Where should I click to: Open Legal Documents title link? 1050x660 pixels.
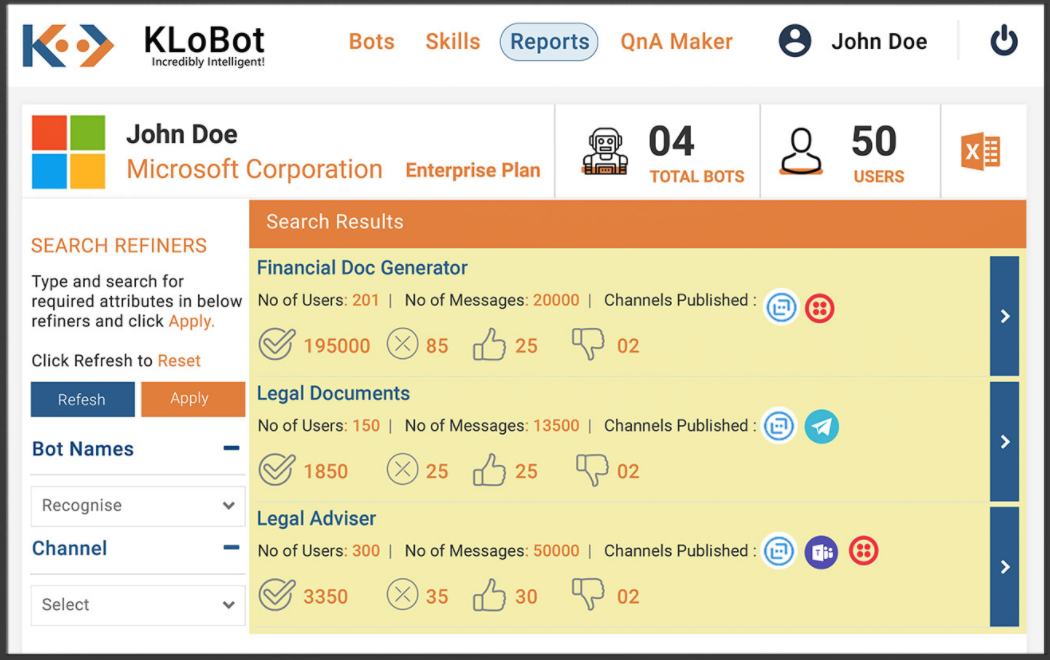pos(333,394)
